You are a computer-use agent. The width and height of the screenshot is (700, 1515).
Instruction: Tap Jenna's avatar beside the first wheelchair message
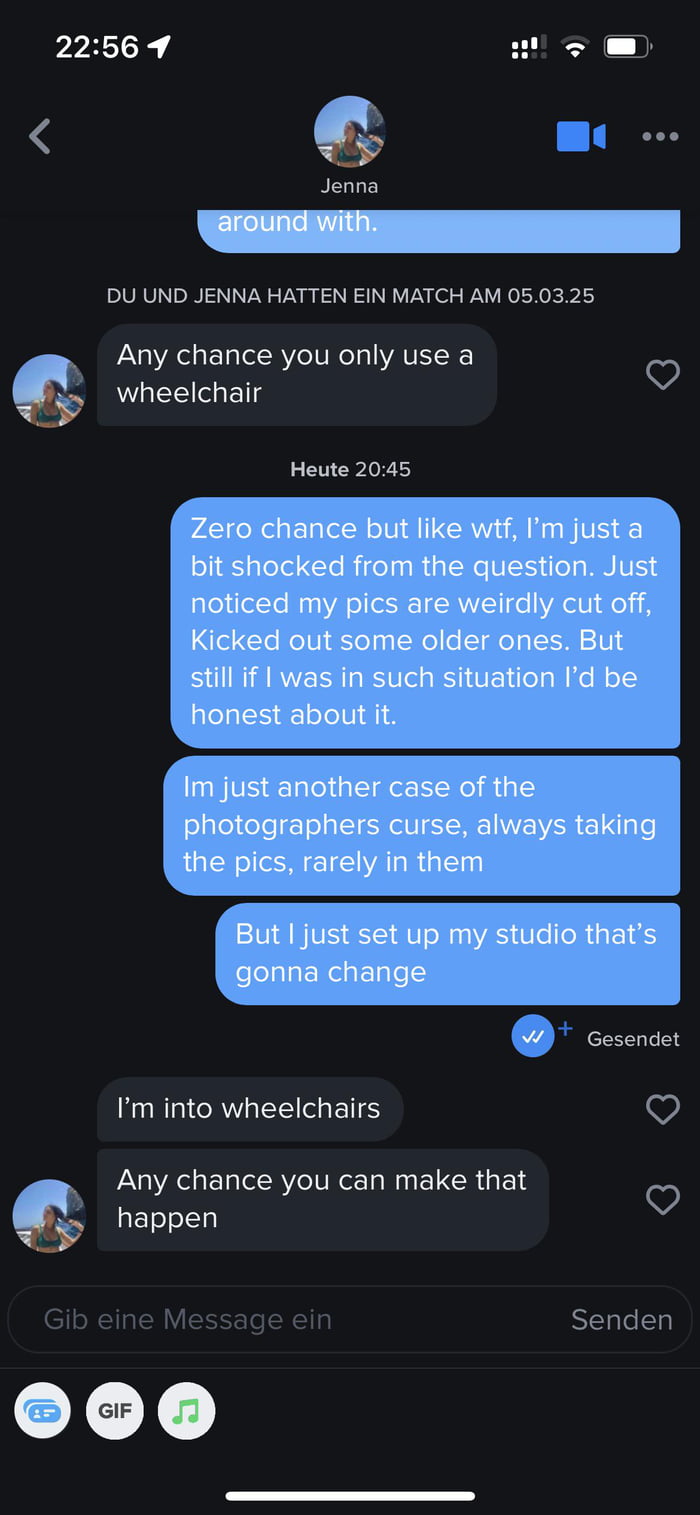coord(49,391)
